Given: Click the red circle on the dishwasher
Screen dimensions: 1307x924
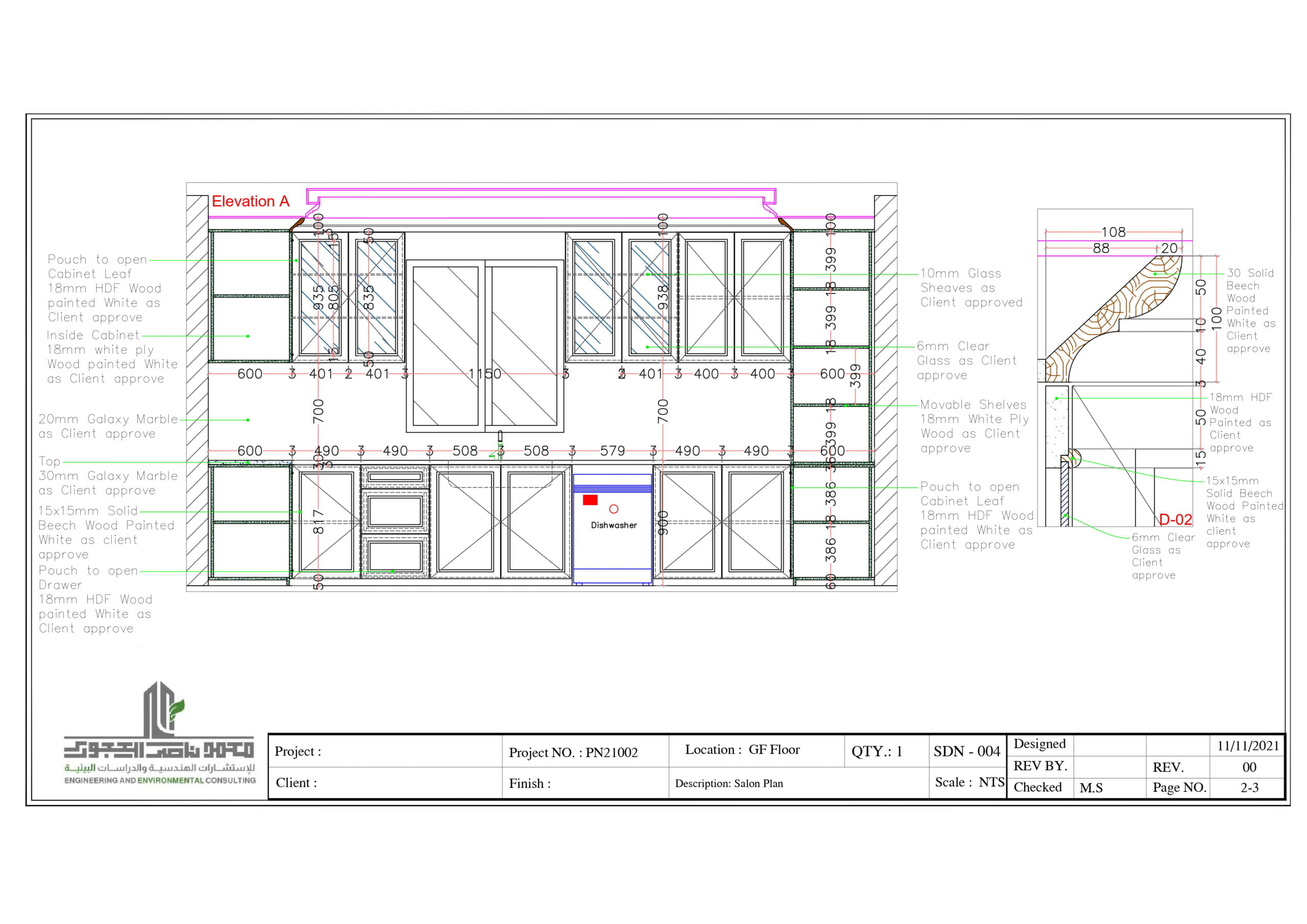Looking at the screenshot, I should tap(614, 509).
